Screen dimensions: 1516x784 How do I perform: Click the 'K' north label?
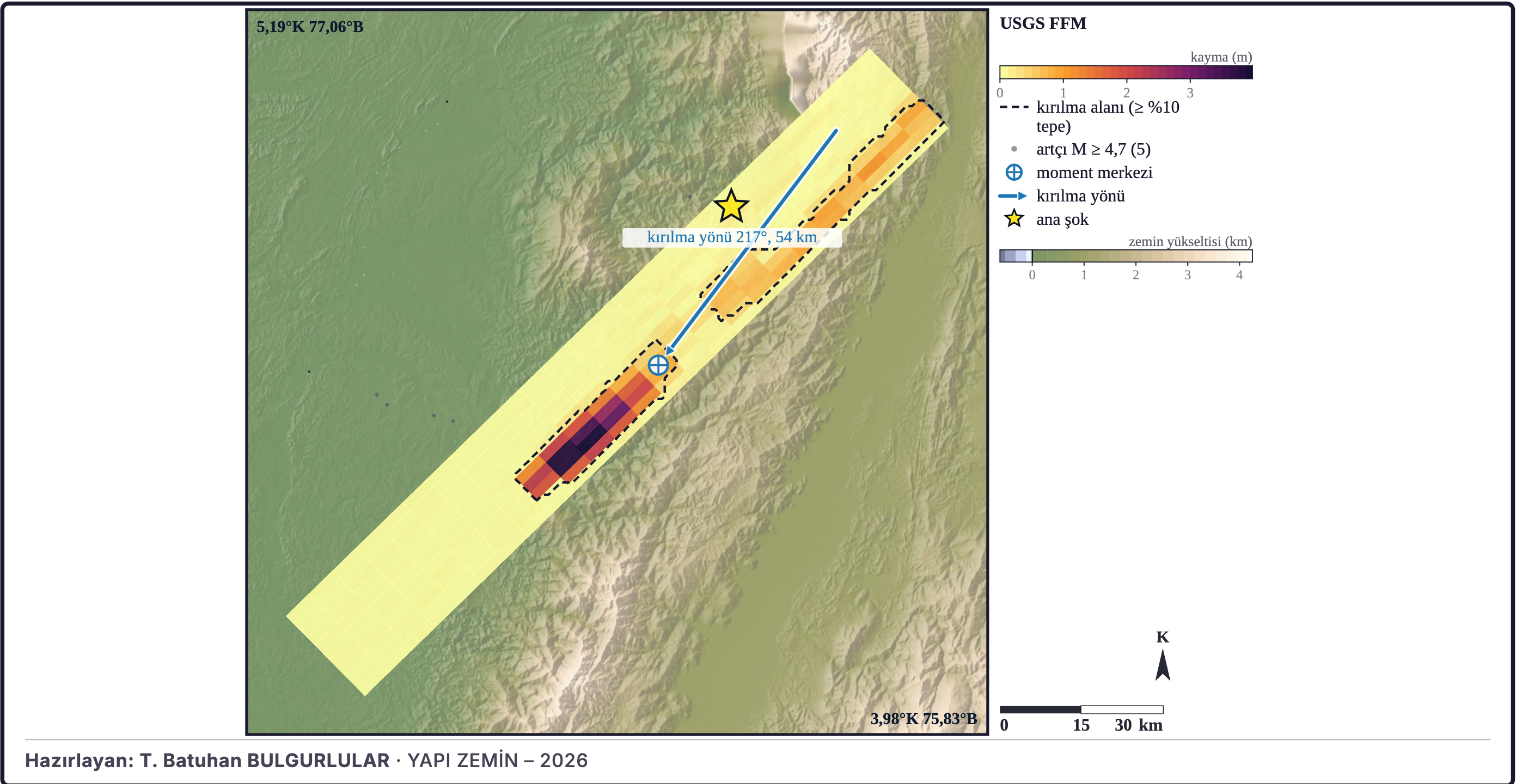click(1162, 637)
